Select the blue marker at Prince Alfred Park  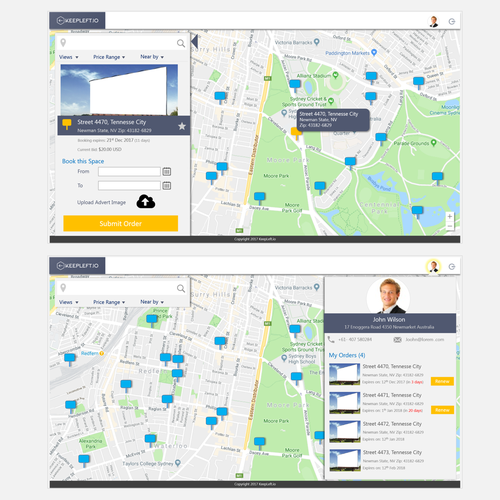(152, 321)
